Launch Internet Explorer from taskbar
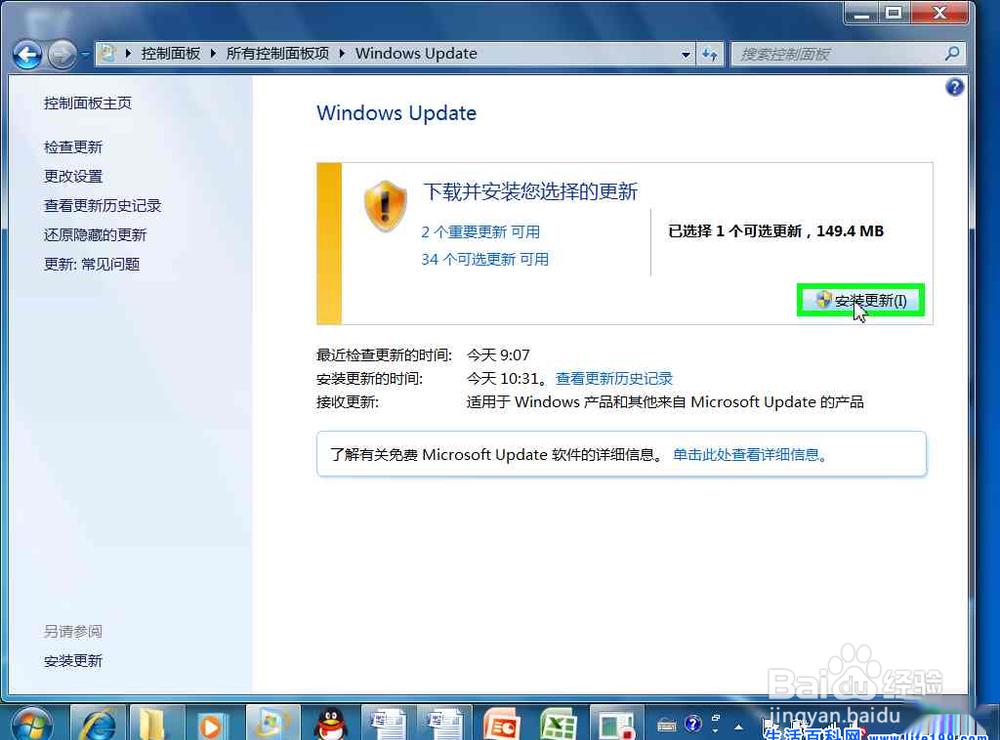The image size is (1000, 740). tap(97, 724)
